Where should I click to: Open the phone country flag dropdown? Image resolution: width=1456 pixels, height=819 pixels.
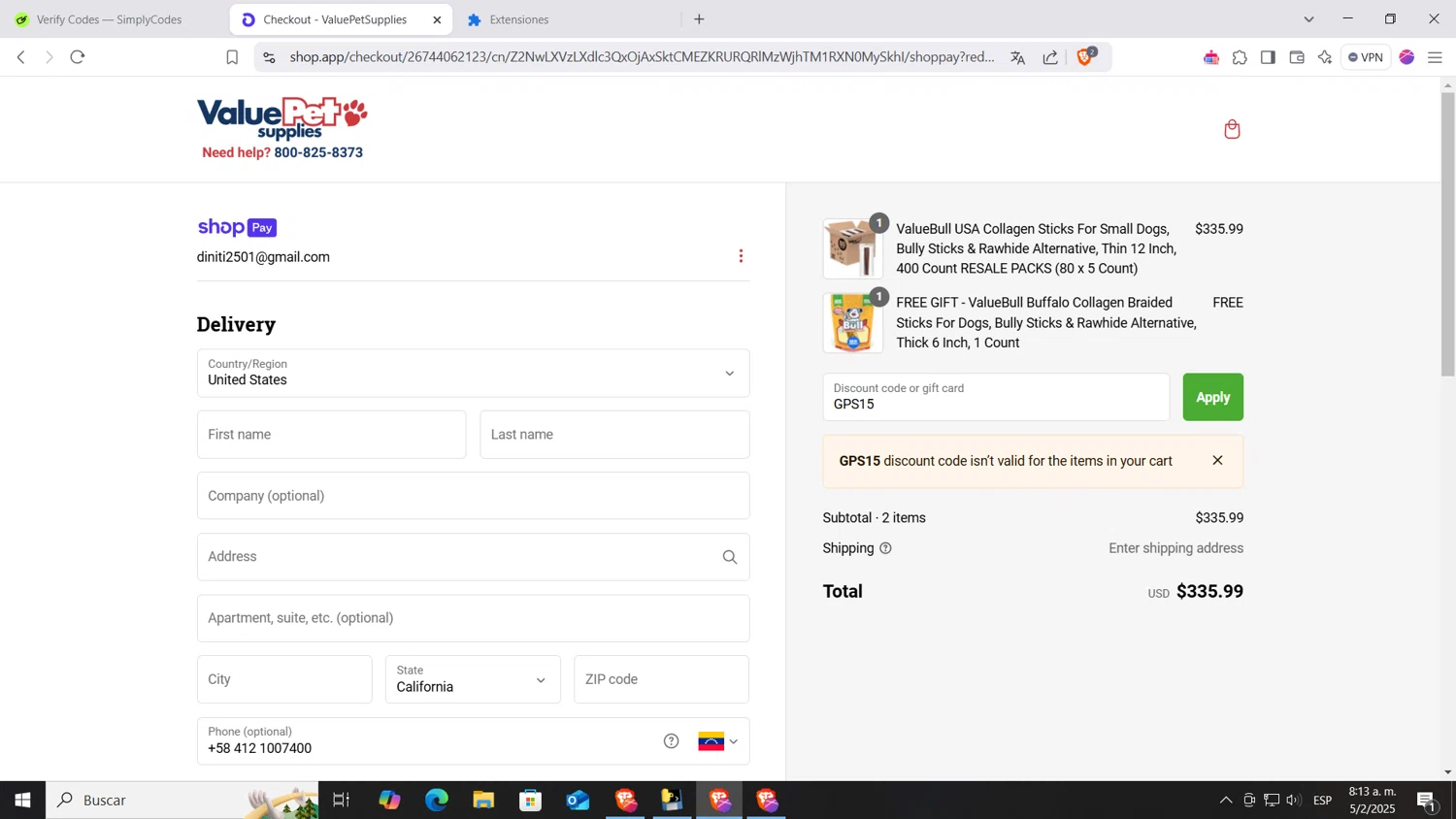coord(718,741)
